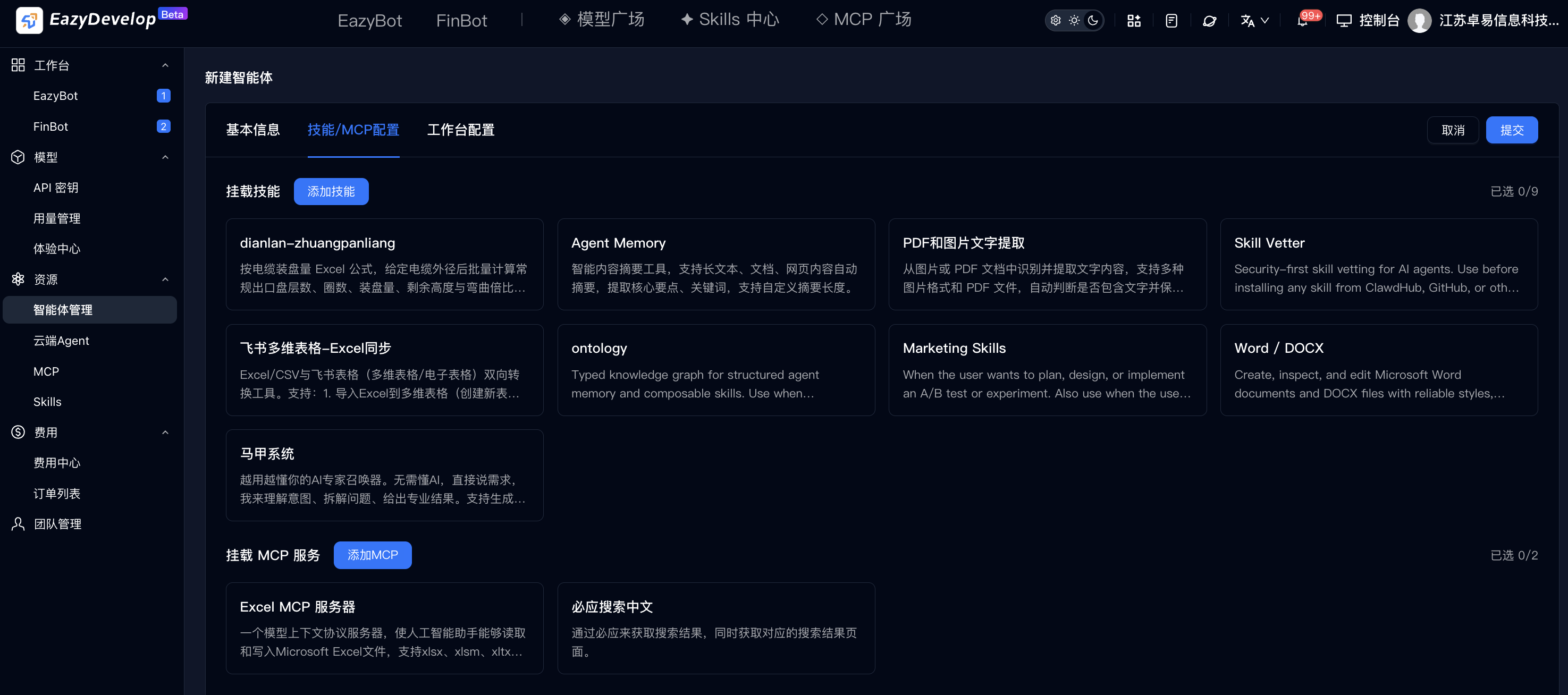Click the FinBot count badge 2
The width and height of the screenshot is (1568, 695).
pyautogui.click(x=163, y=126)
